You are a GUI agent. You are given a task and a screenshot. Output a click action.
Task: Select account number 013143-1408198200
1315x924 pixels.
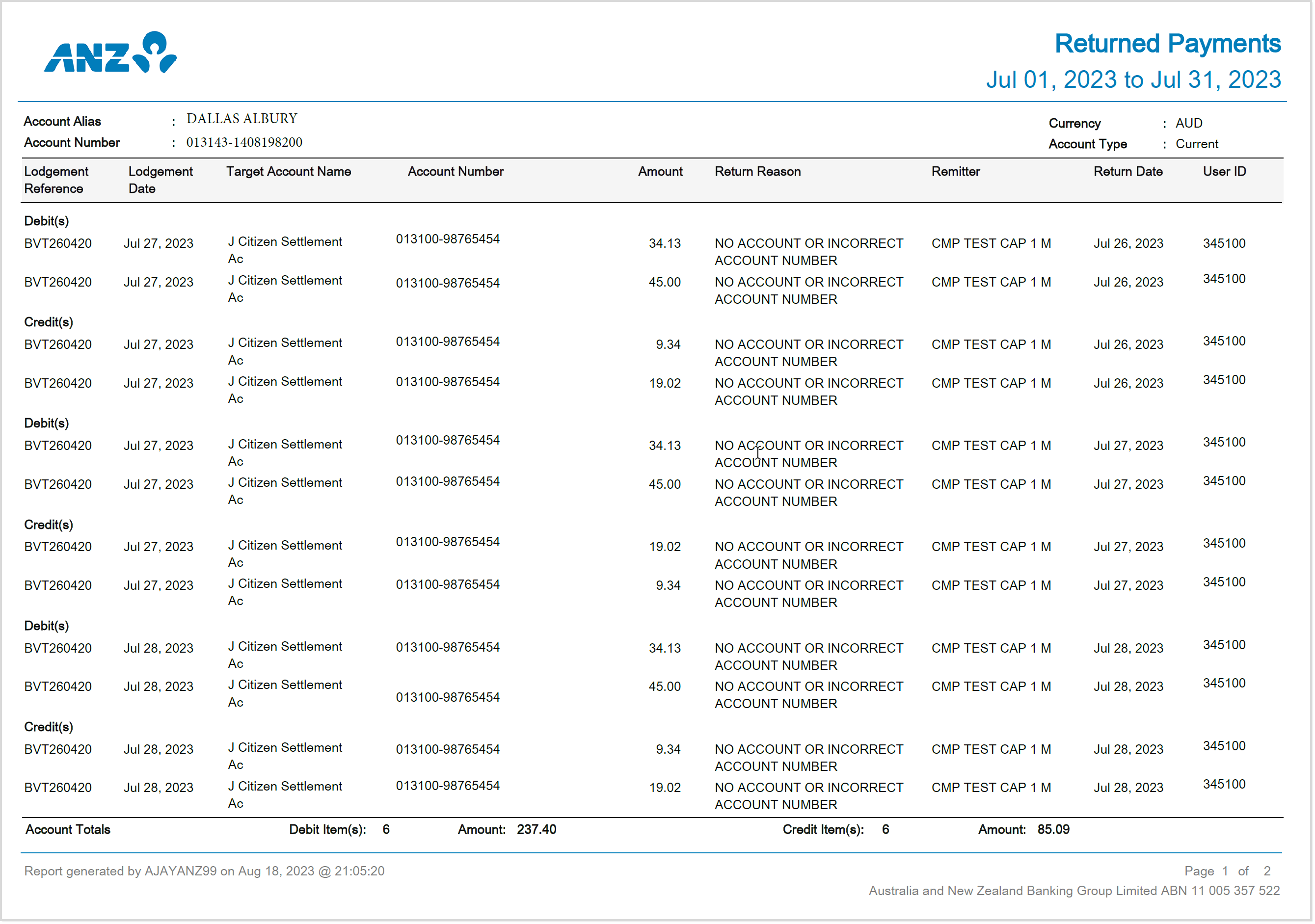point(245,142)
